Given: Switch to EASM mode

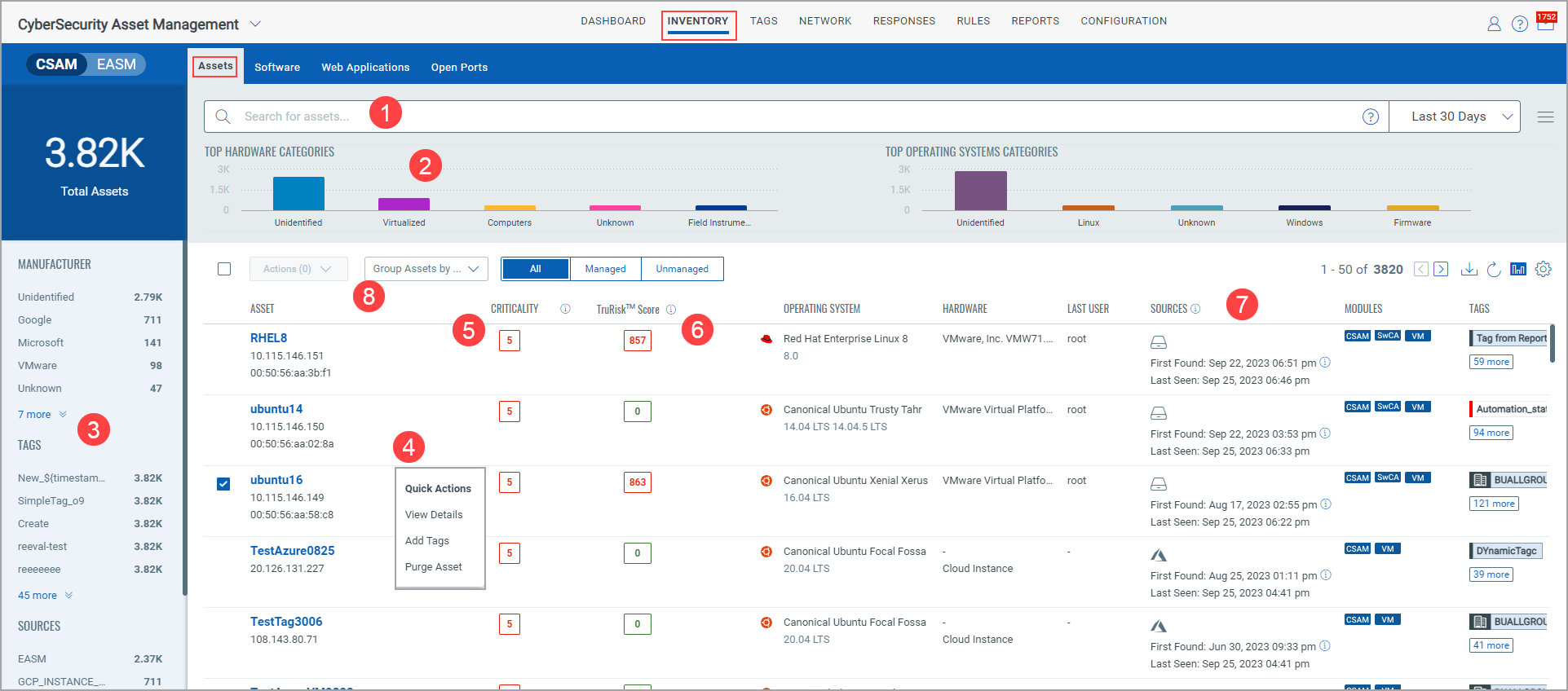Looking at the screenshot, I should click(117, 64).
